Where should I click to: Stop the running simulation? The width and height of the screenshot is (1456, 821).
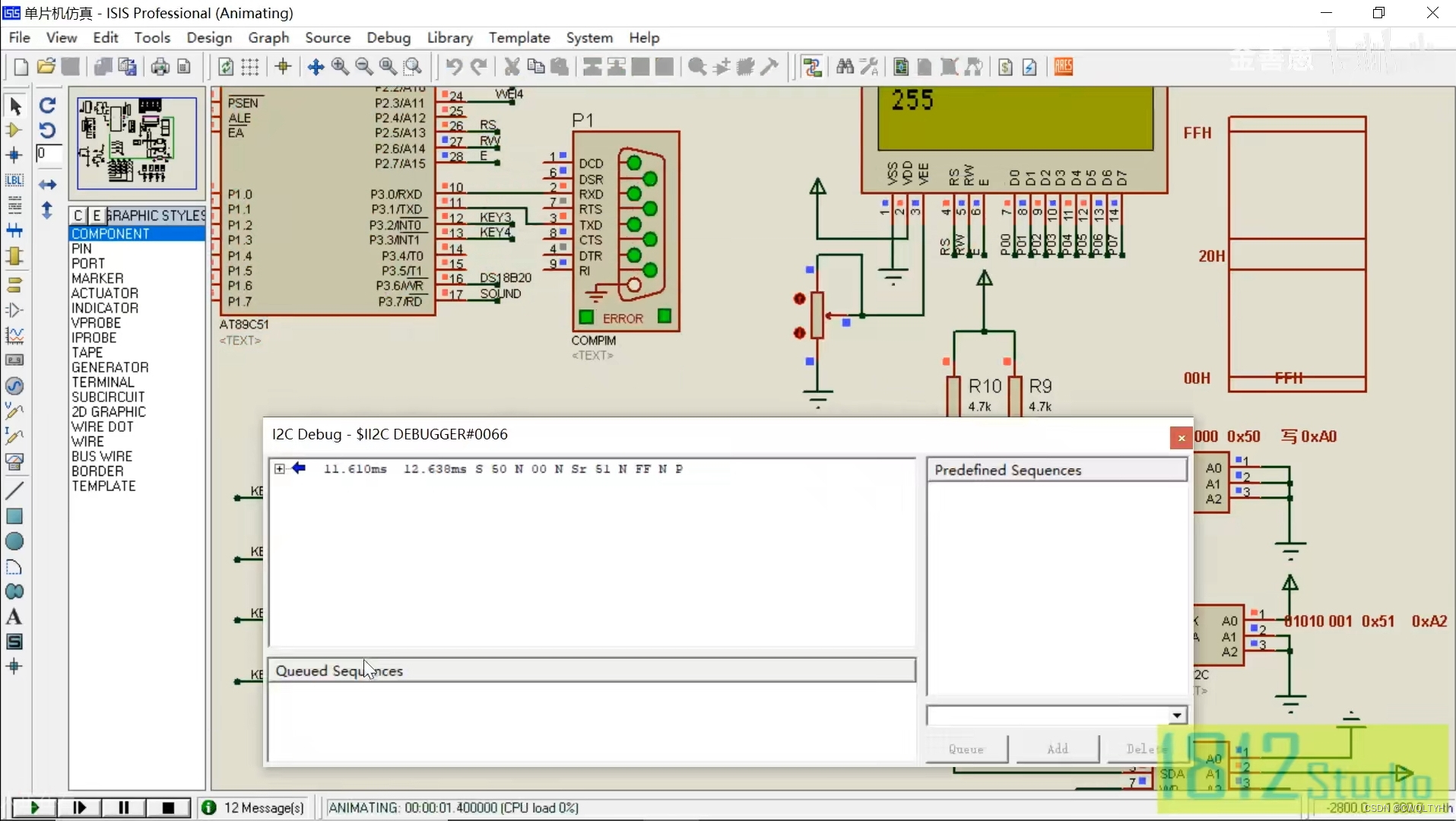pos(168,807)
